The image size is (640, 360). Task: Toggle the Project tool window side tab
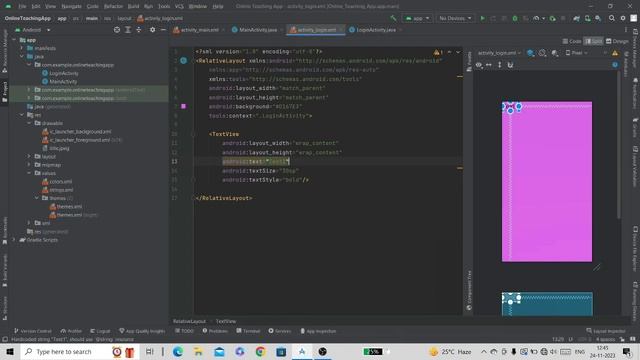[4, 93]
